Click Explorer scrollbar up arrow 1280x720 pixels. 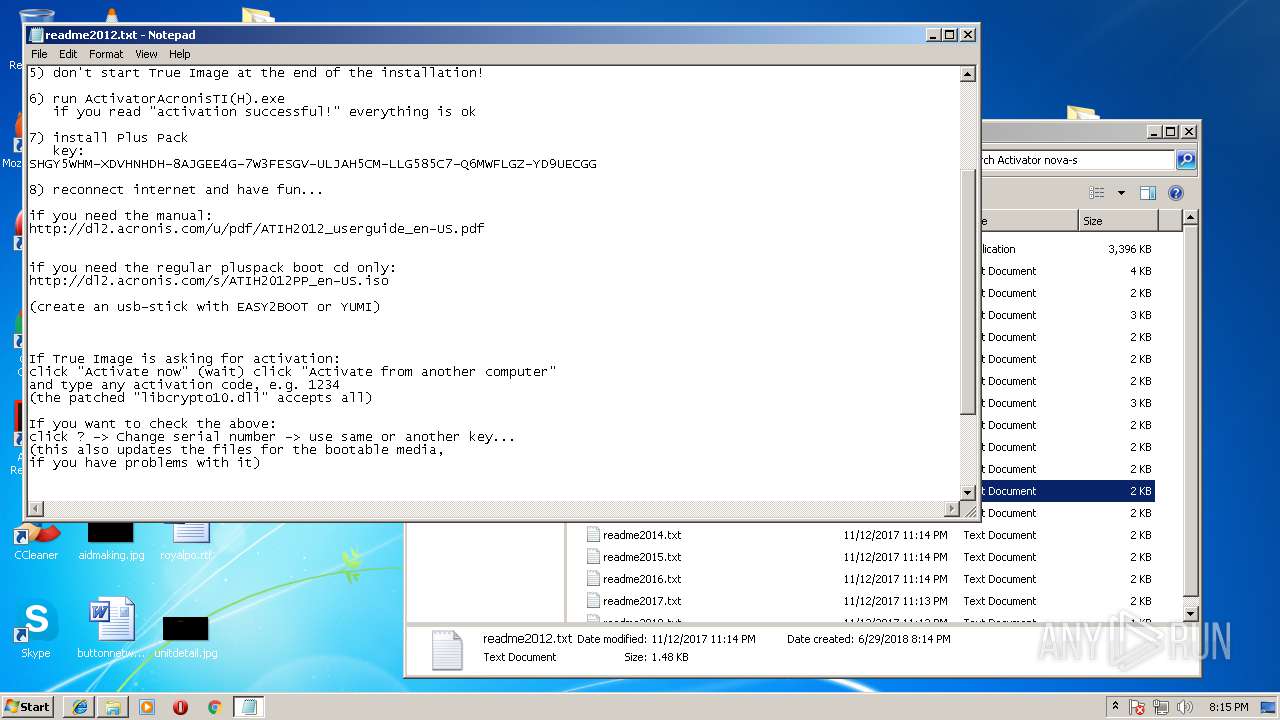click(x=1190, y=217)
